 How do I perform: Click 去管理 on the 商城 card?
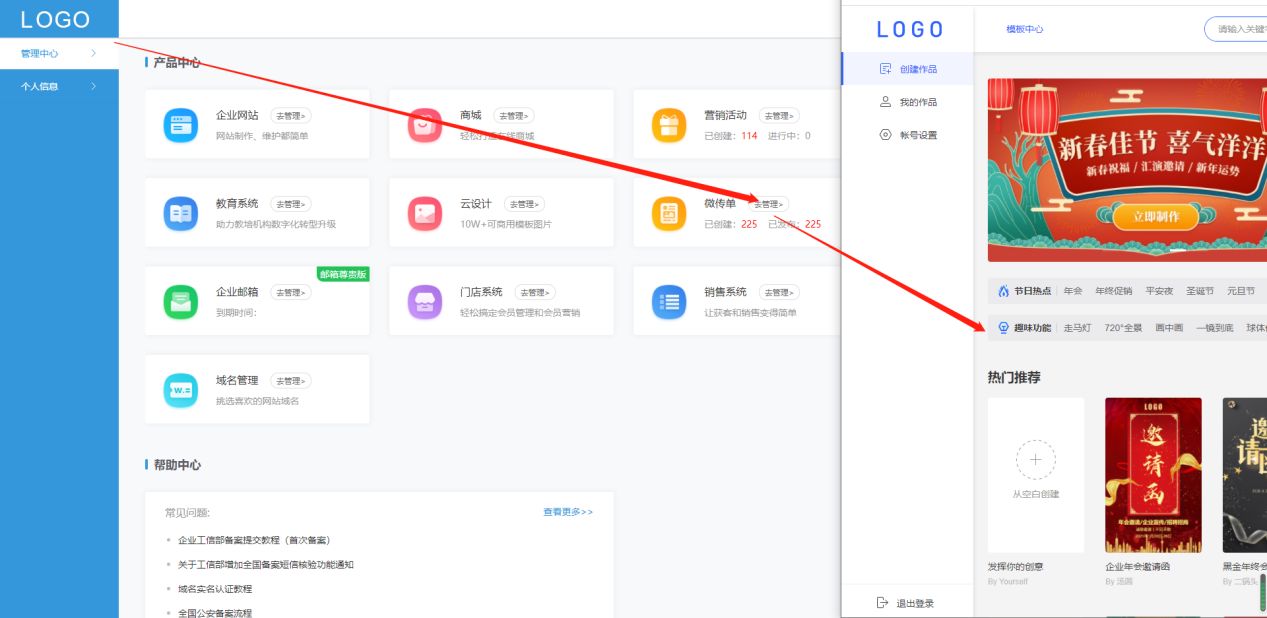515,116
